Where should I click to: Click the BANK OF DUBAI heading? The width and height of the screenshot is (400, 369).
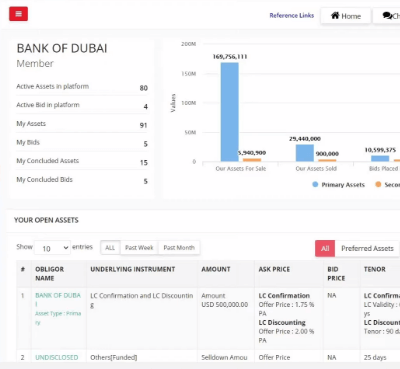(x=62, y=48)
